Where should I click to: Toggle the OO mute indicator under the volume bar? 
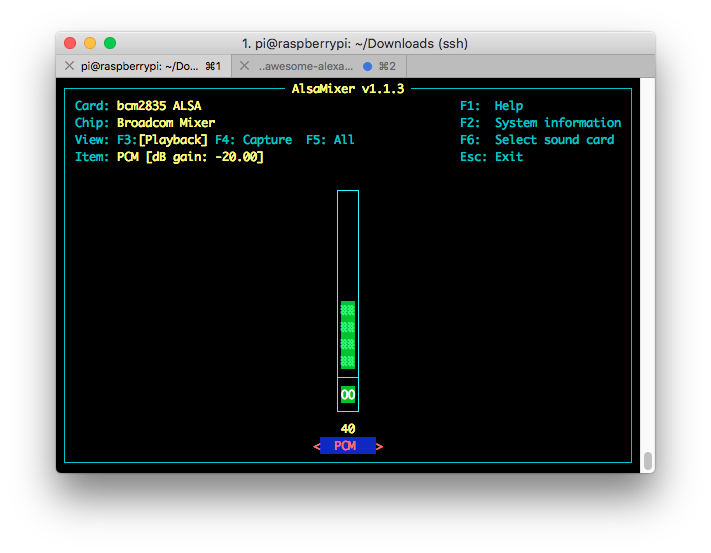point(348,395)
